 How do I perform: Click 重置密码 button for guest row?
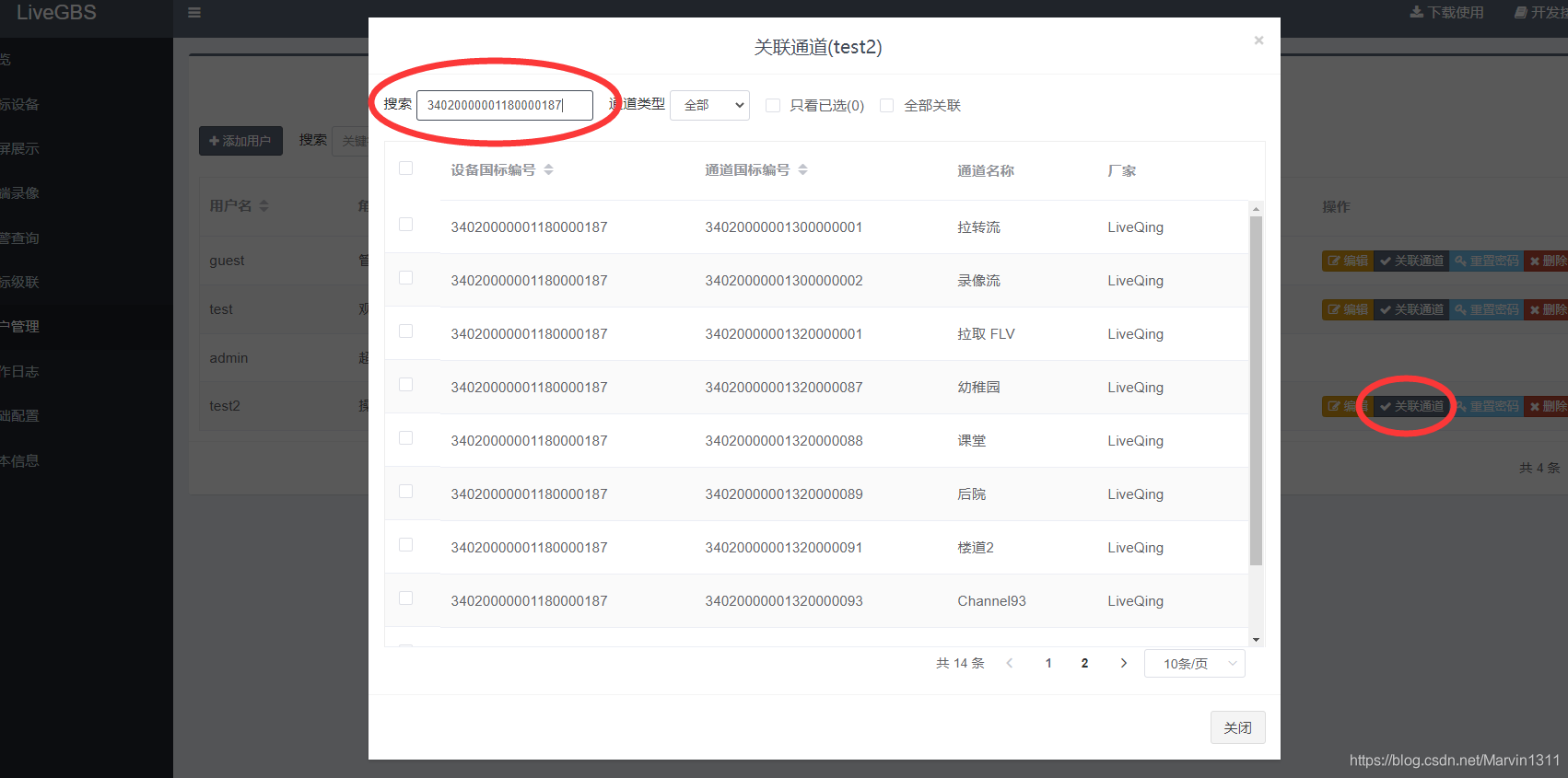click(x=1487, y=261)
